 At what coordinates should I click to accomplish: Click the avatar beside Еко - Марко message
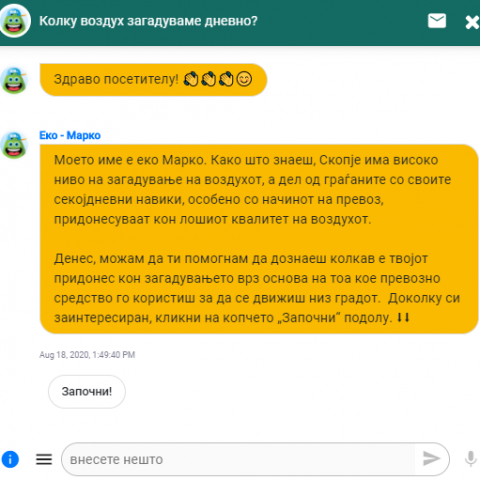(x=14, y=145)
